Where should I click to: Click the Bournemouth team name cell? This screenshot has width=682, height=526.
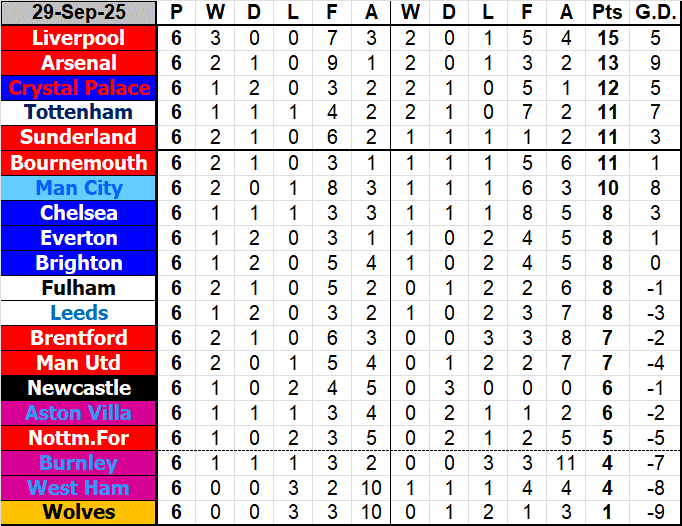tap(79, 163)
